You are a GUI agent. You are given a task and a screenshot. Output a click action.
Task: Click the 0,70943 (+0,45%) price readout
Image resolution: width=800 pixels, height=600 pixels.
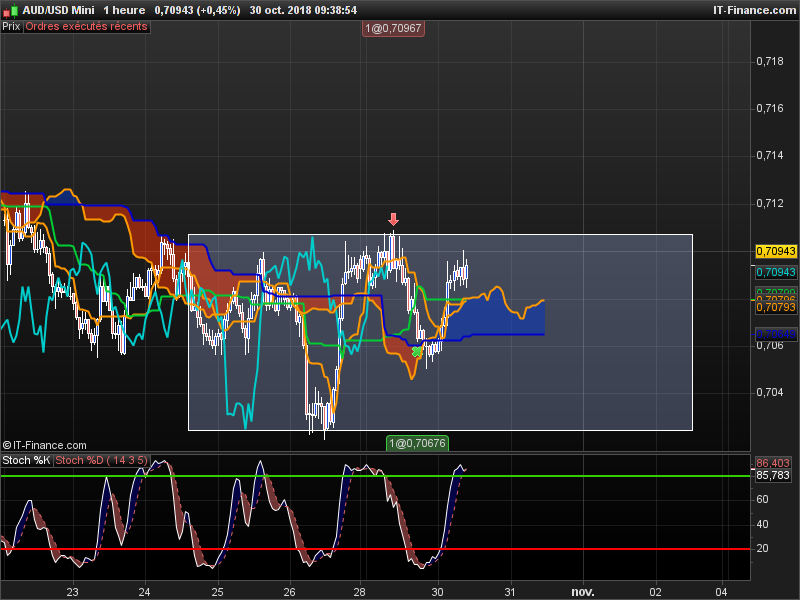(x=197, y=10)
